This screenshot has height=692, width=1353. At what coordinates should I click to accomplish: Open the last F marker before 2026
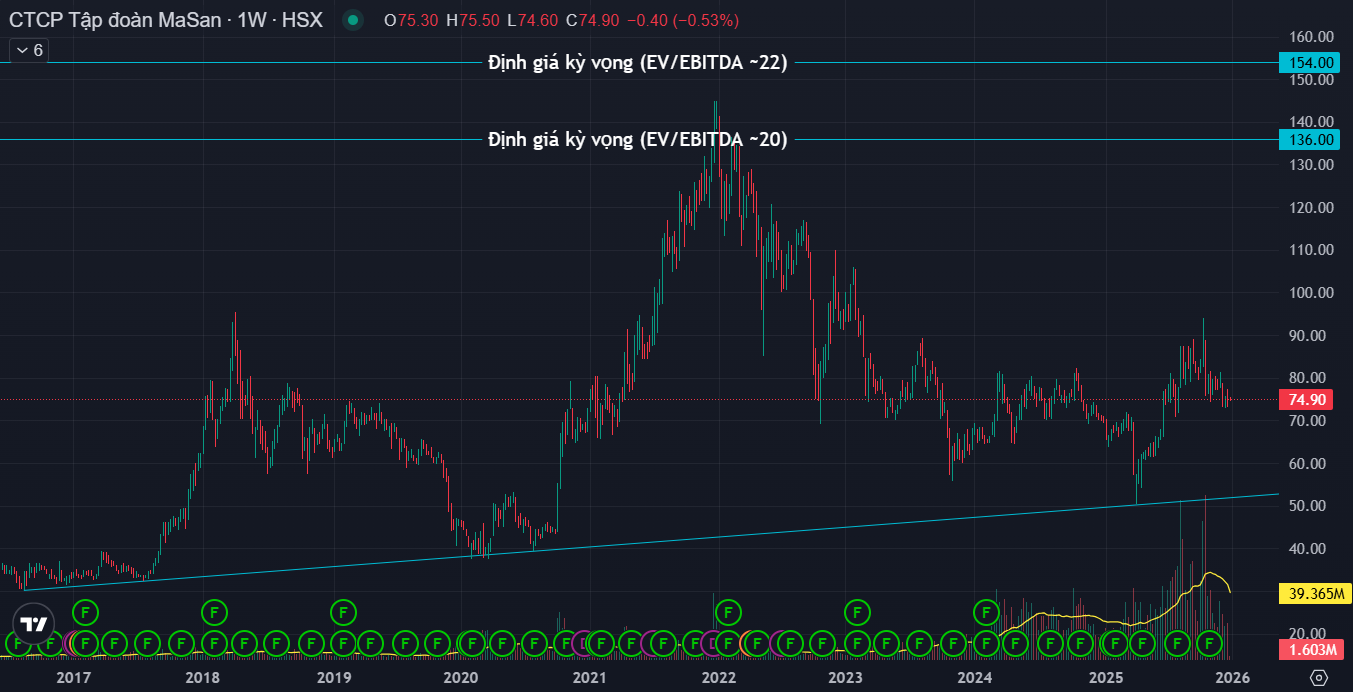(1210, 642)
